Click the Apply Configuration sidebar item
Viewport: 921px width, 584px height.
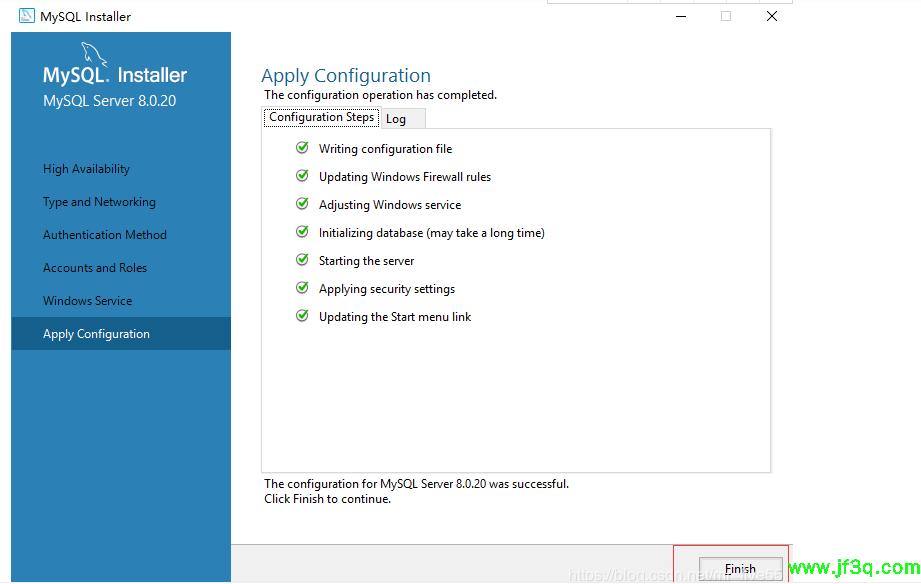[x=96, y=334]
